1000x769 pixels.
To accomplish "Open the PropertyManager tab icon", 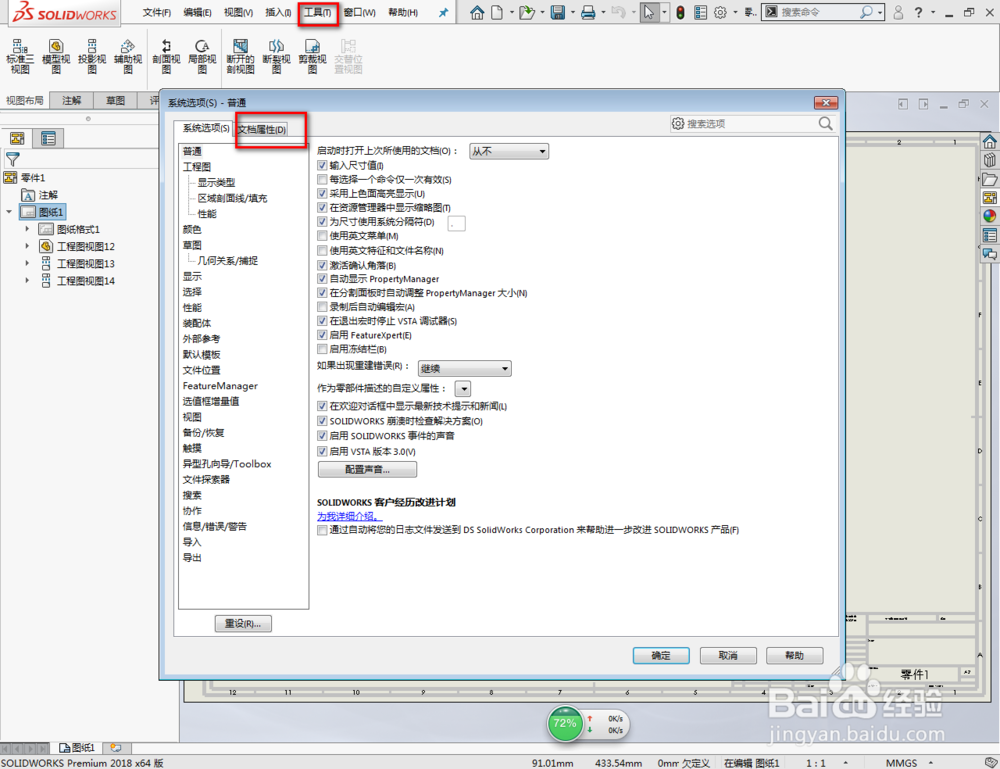I will [x=48, y=138].
